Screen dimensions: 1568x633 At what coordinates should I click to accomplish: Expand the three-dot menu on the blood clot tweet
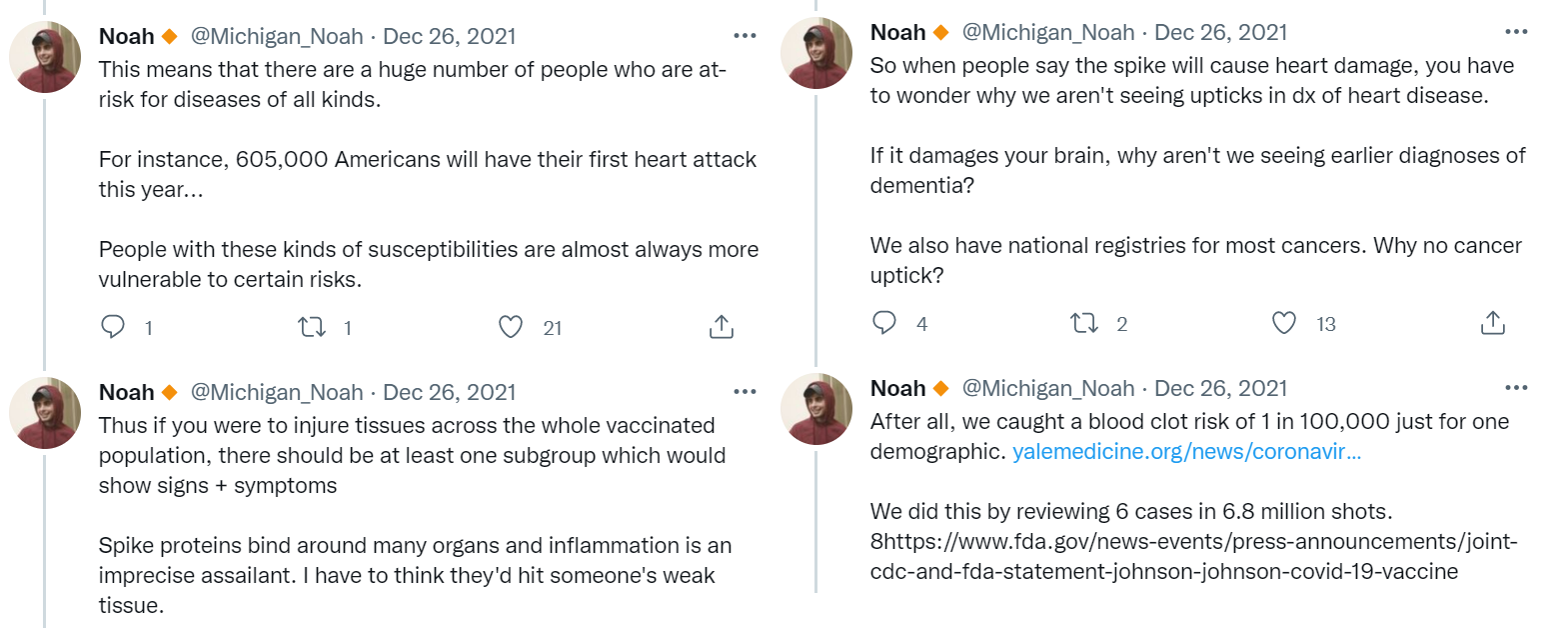pos(1516,388)
